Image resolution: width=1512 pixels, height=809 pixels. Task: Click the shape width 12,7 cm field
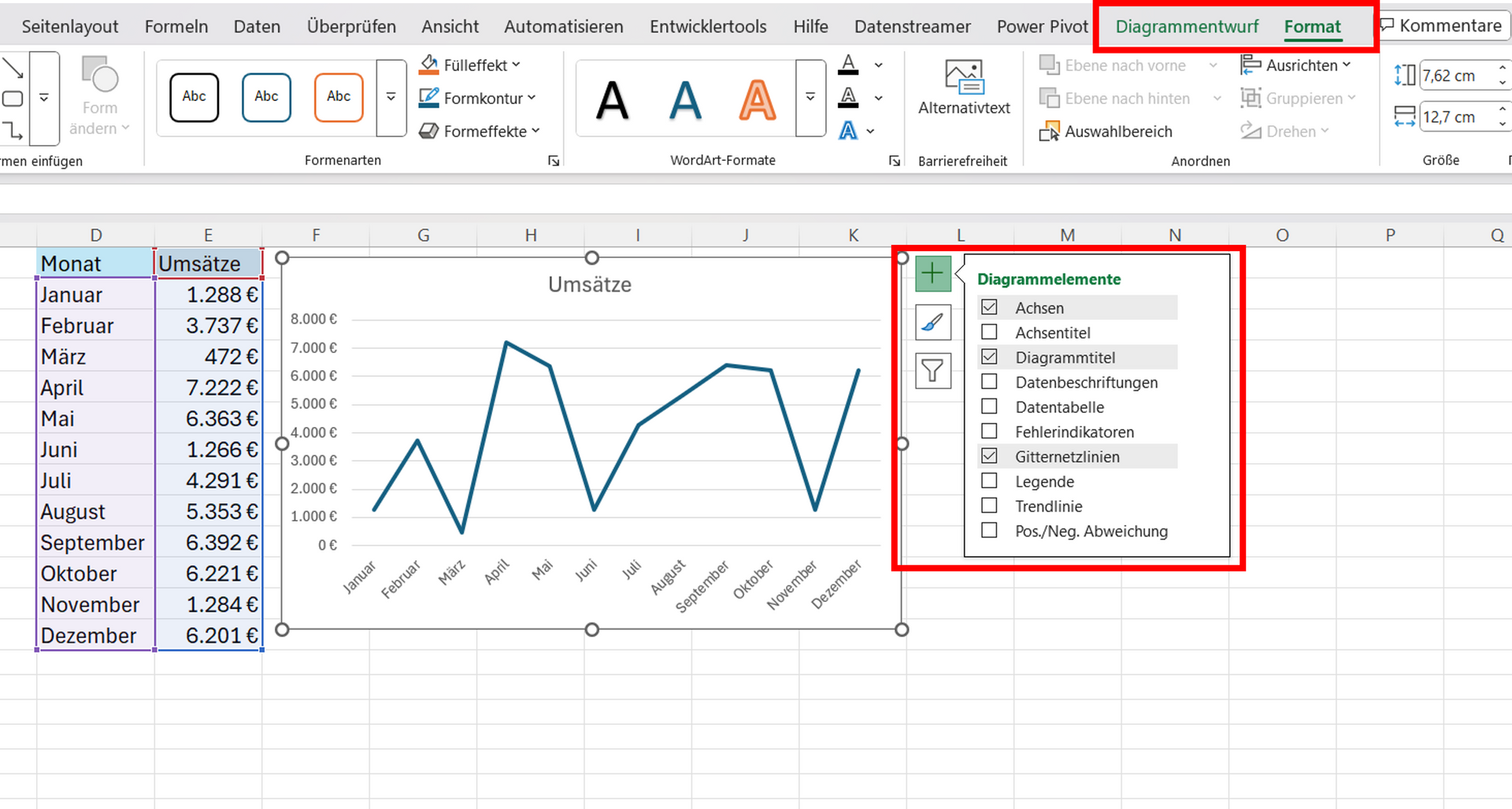[1455, 117]
